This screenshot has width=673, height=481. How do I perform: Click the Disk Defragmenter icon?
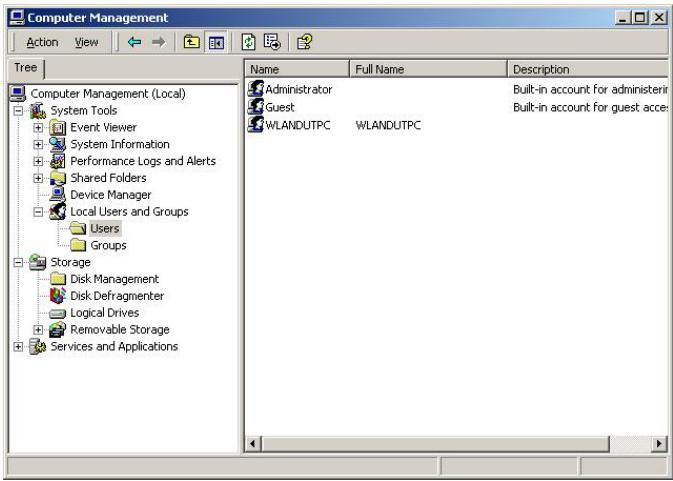[58, 296]
